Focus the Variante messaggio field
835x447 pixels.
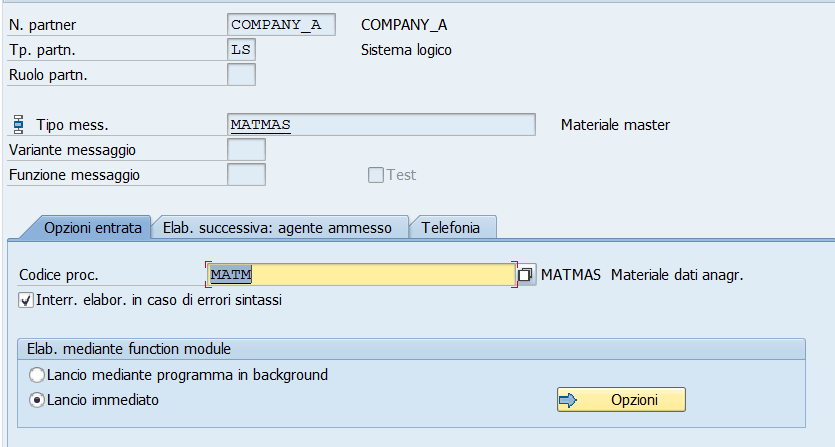click(x=247, y=150)
